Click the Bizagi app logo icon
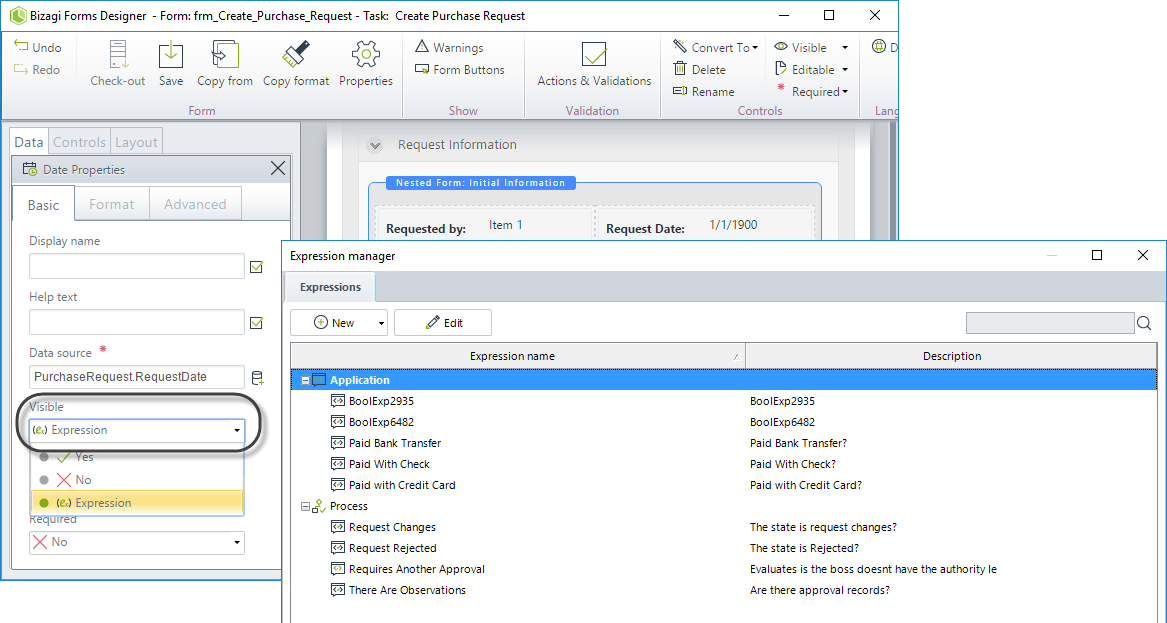 [x=18, y=15]
